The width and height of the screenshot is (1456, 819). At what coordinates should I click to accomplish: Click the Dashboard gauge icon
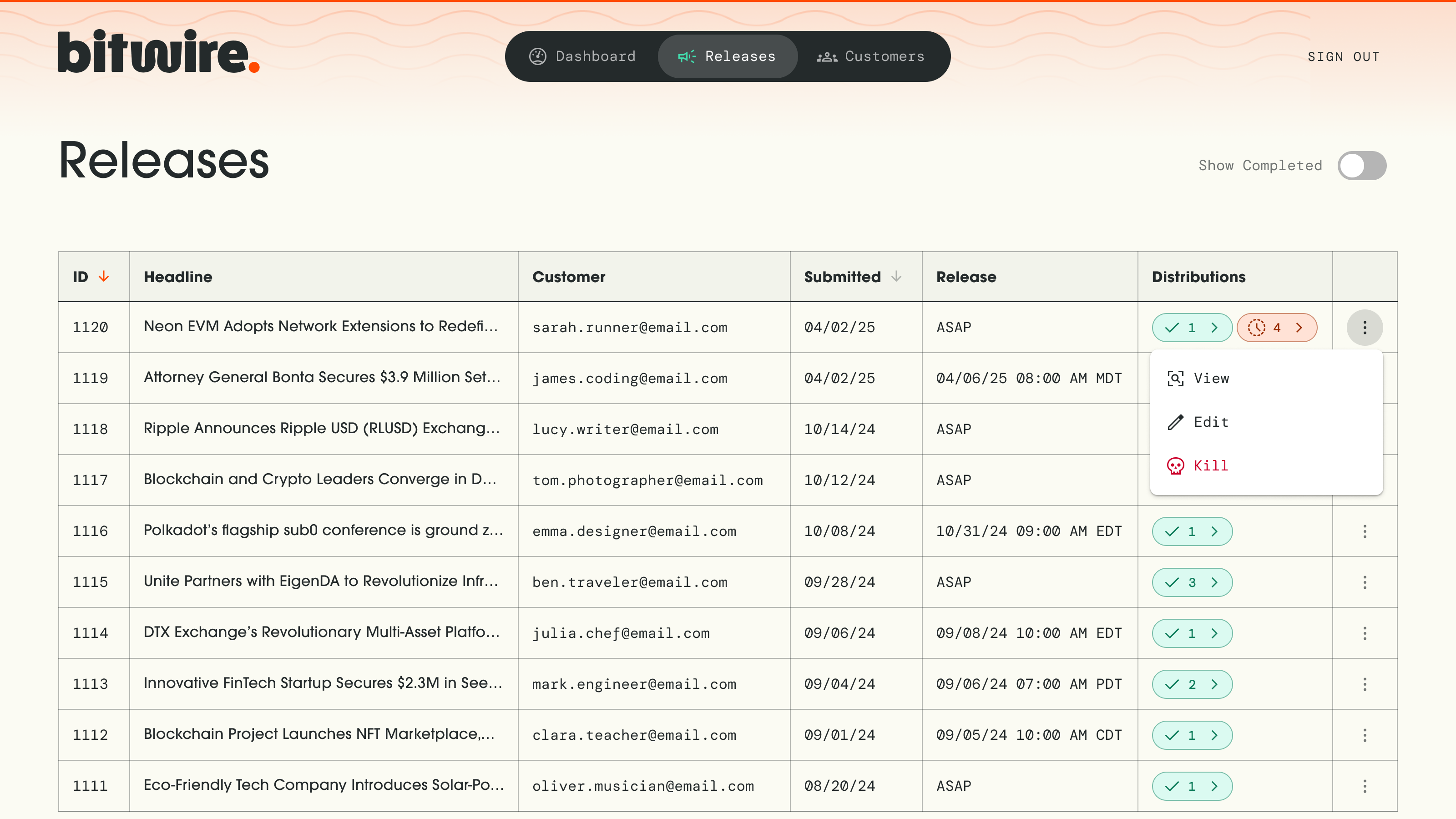537,56
